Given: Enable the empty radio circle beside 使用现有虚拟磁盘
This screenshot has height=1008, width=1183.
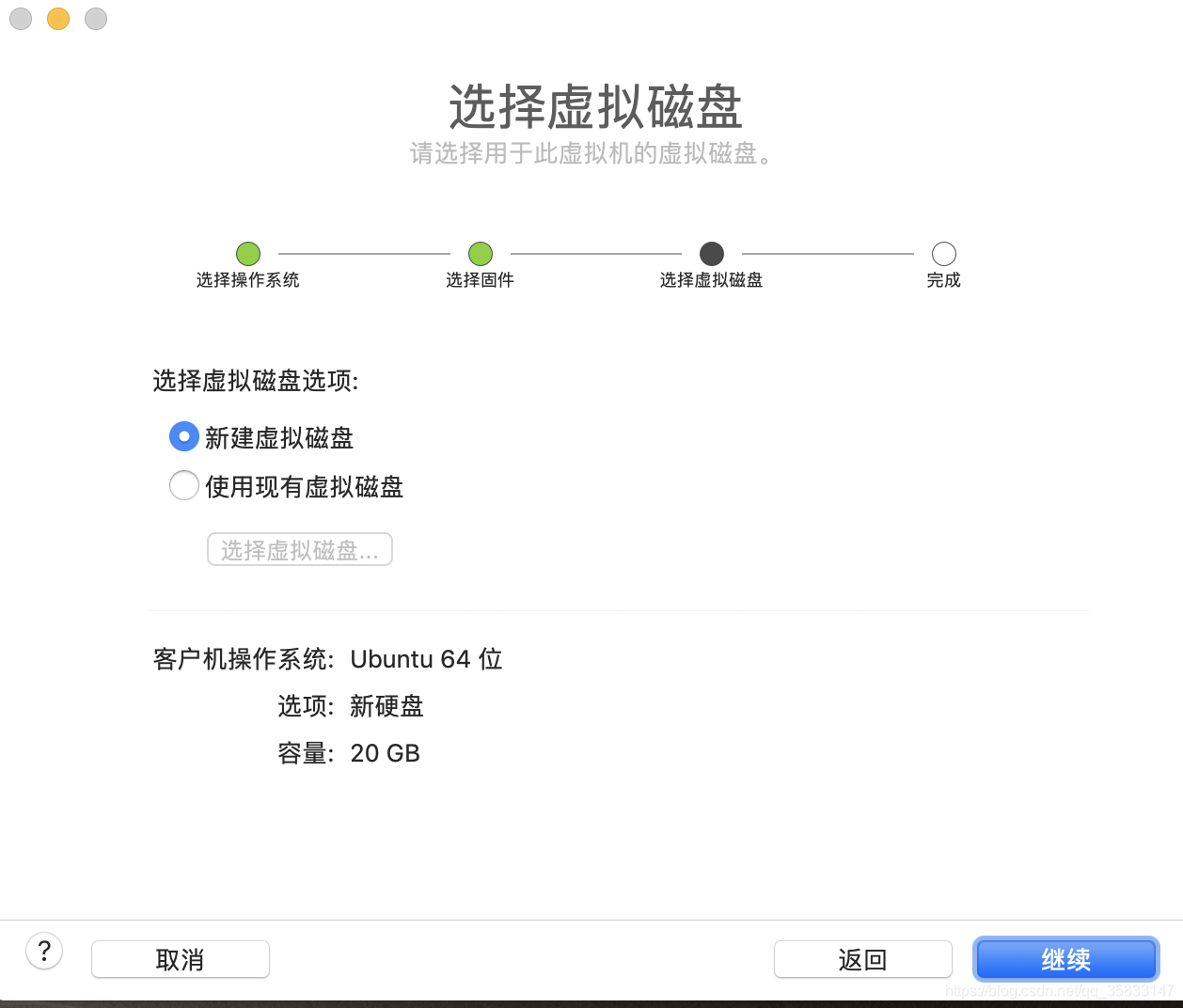Looking at the screenshot, I should 184,485.
